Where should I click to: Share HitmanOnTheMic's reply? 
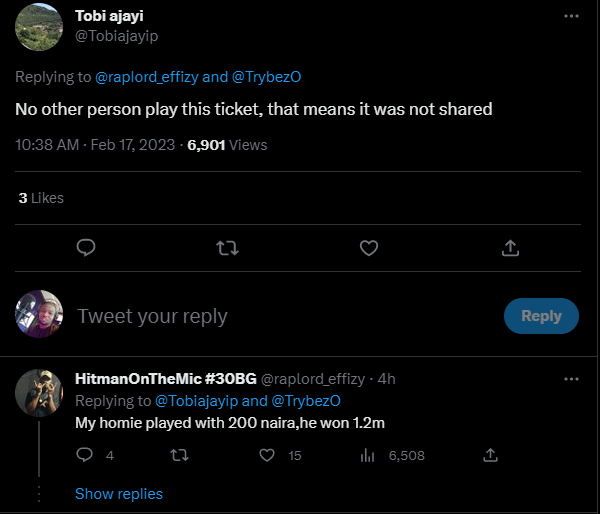[x=490, y=455]
